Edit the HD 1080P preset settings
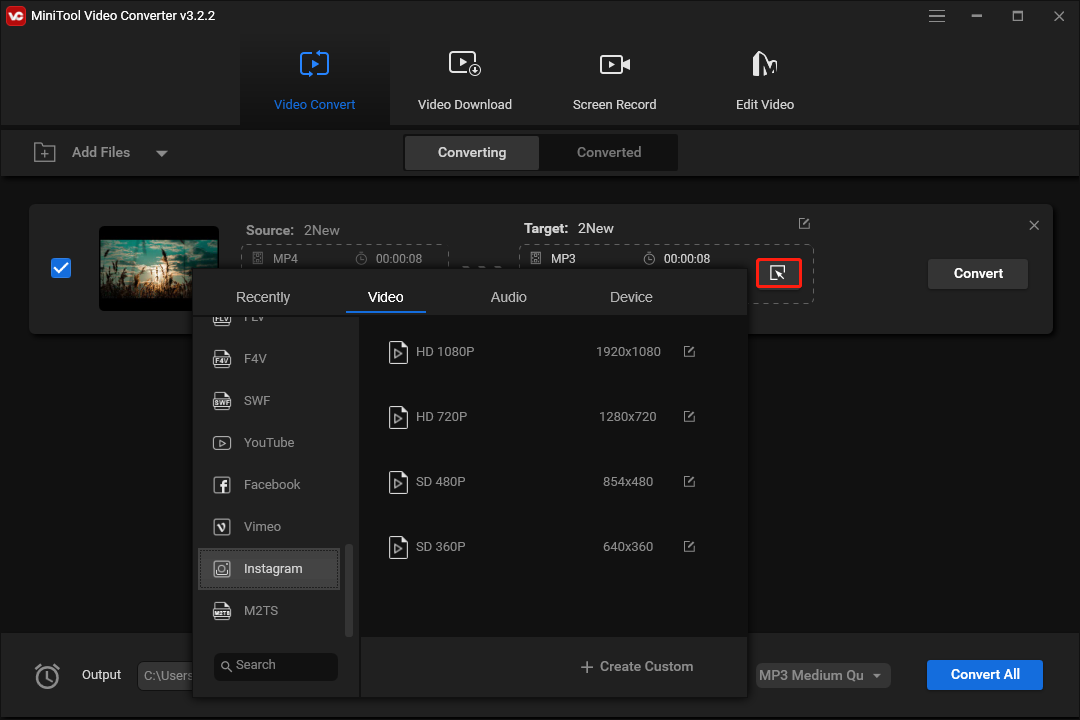1080x720 pixels. point(689,351)
